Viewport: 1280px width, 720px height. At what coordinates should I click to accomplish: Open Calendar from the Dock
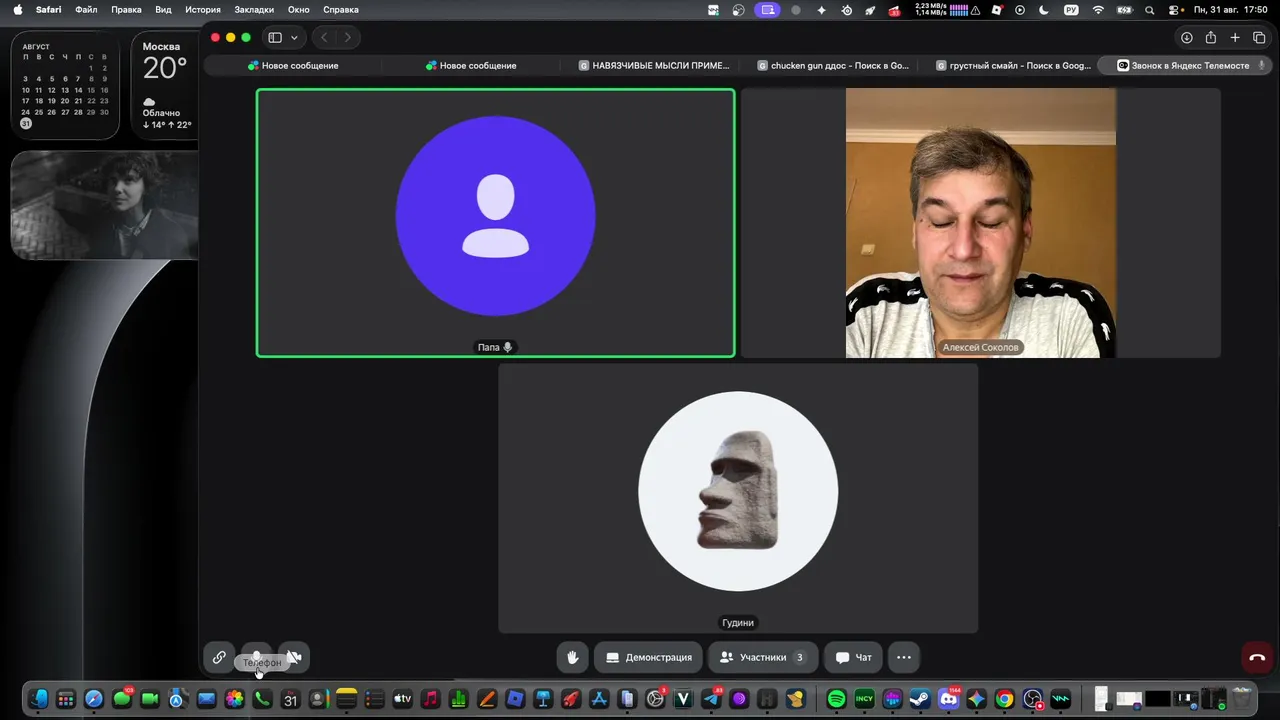(x=290, y=699)
